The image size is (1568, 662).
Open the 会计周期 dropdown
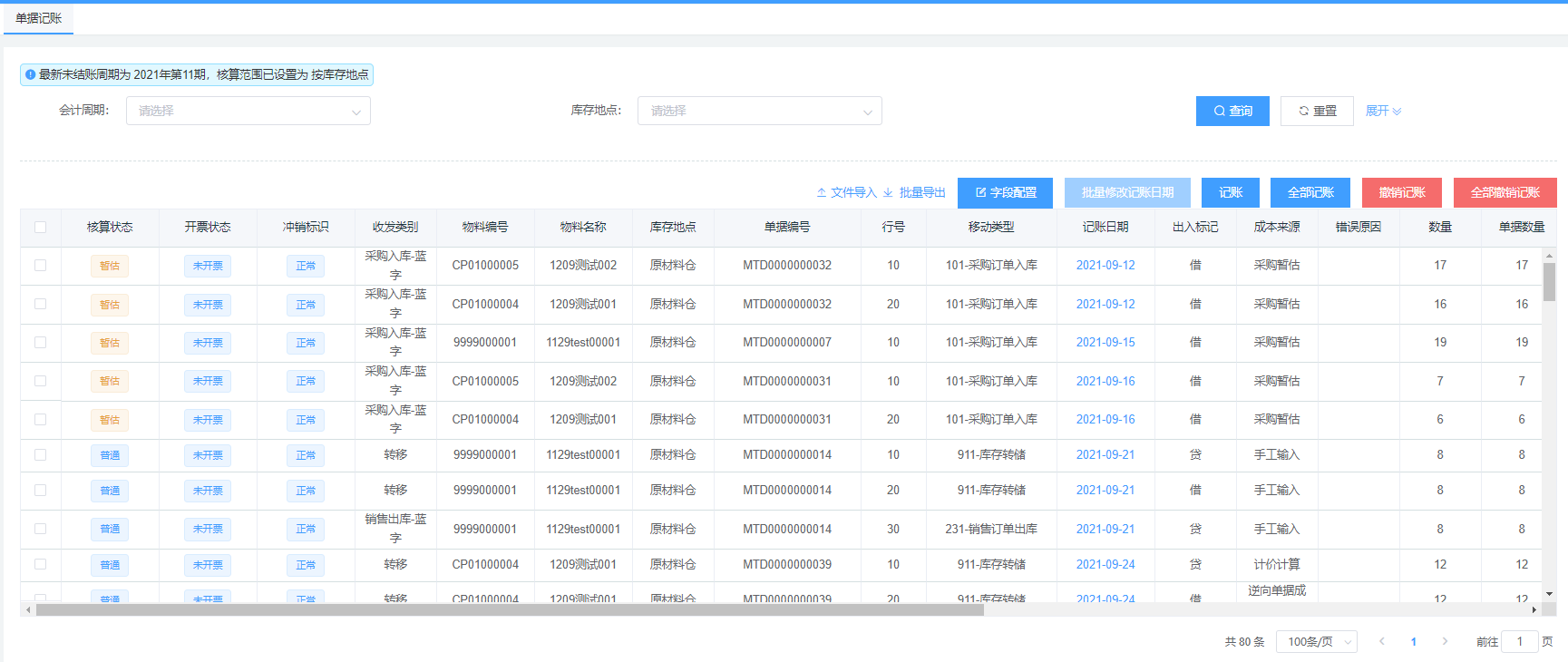click(x=248, y=111)
